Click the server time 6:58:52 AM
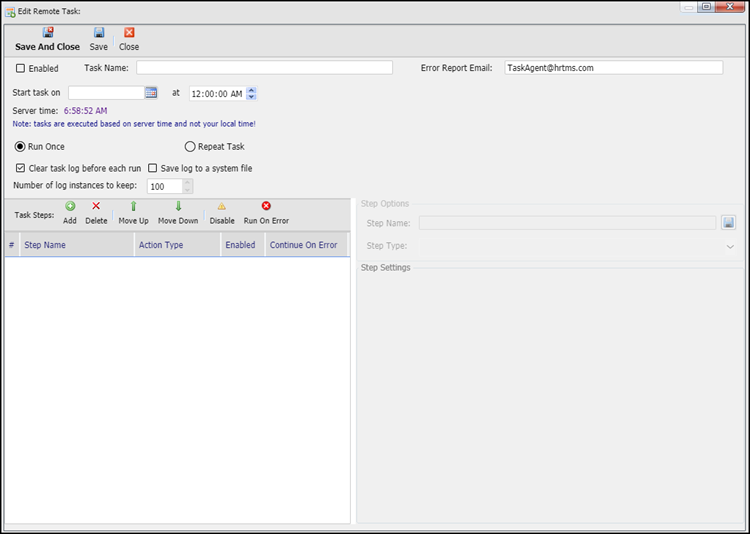 [x=86, y=111]
